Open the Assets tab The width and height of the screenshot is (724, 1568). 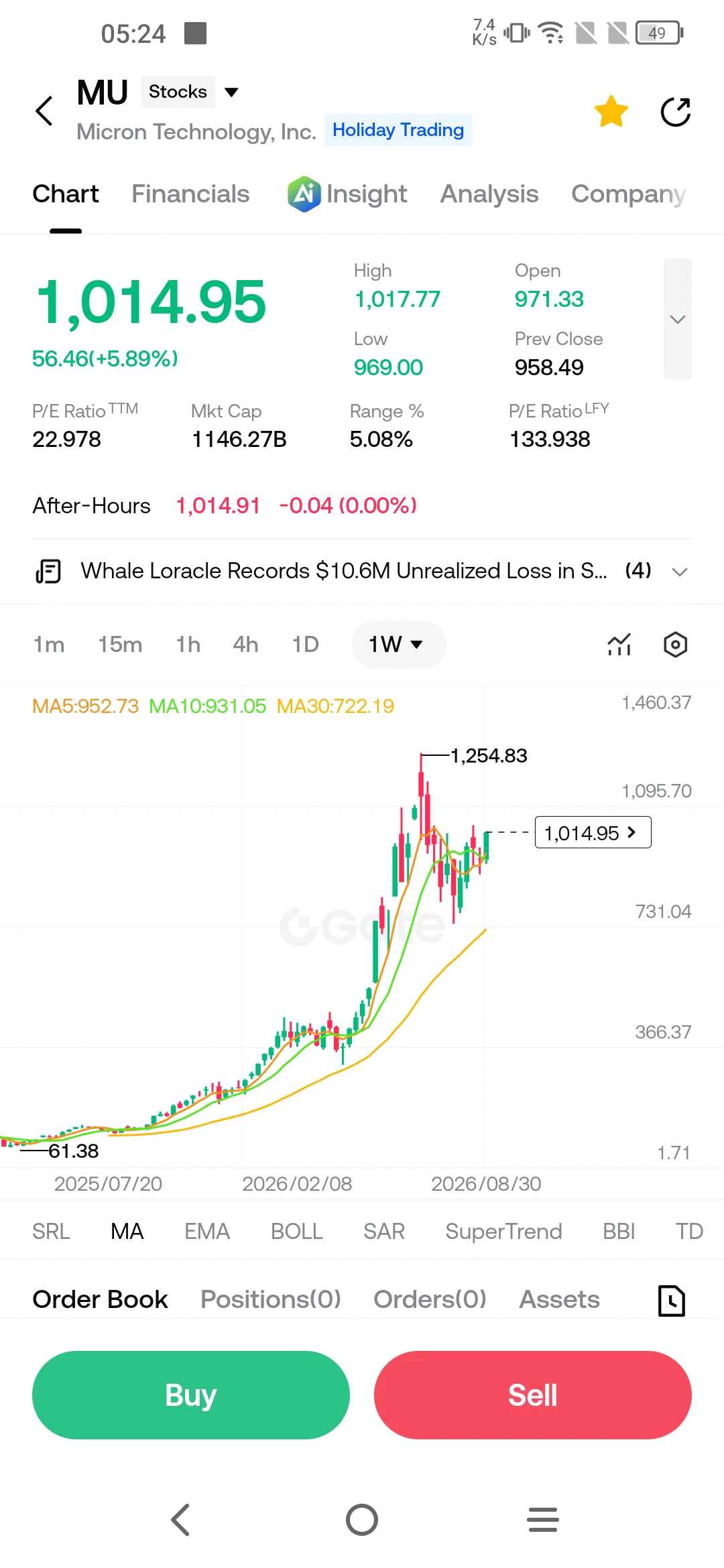tap(560, 1300)
